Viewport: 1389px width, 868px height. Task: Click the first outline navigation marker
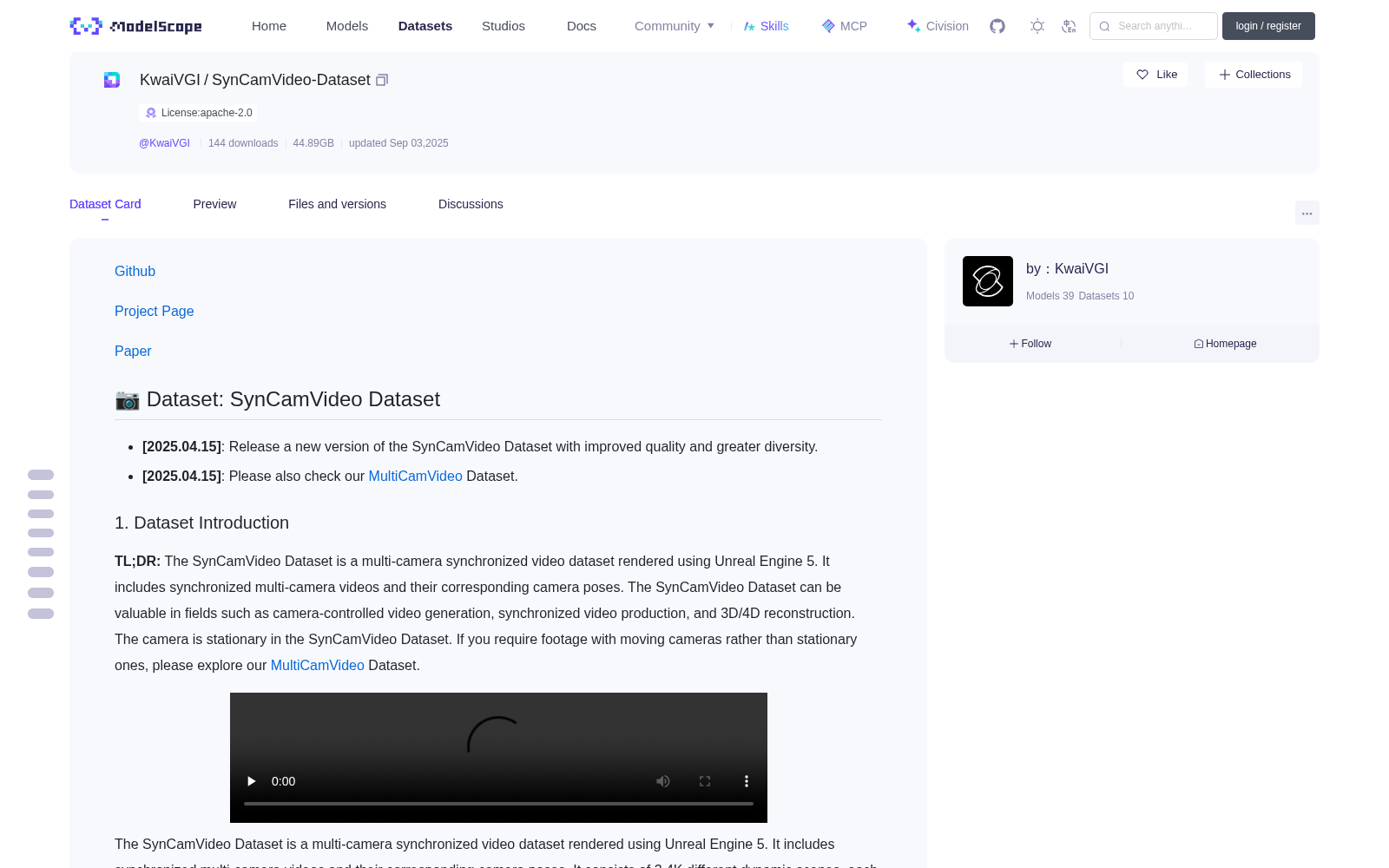pos(41,475)
